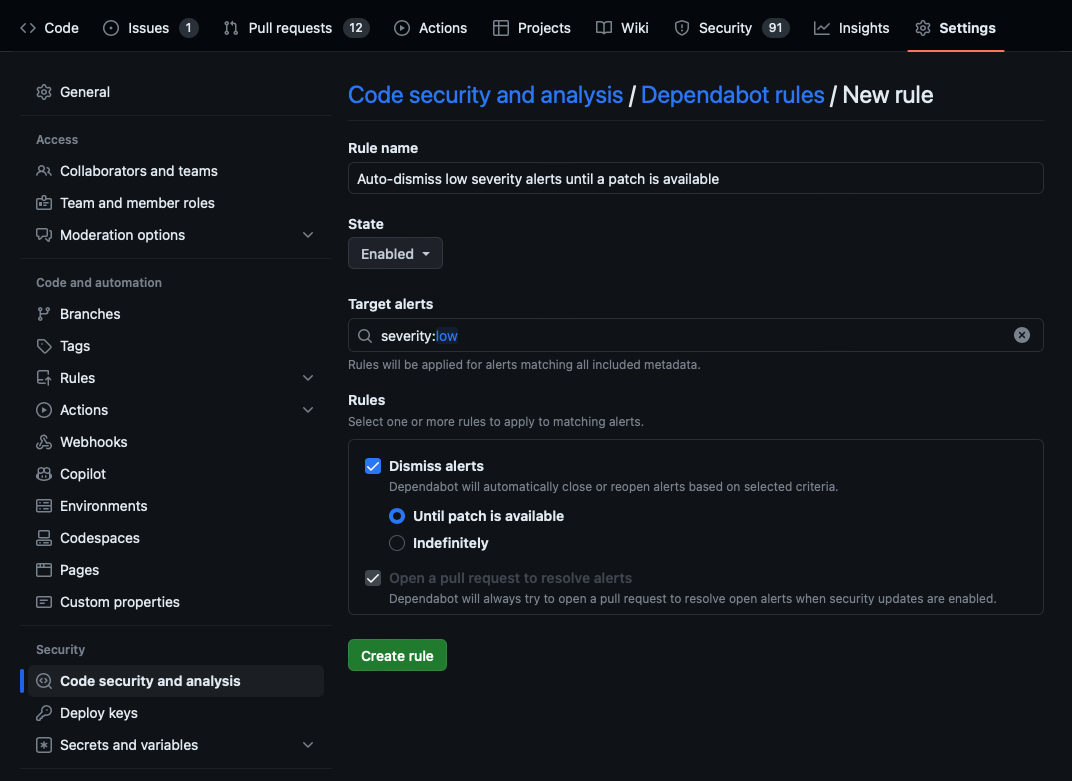Select the Copilot settings icon

tap(45, 473)
